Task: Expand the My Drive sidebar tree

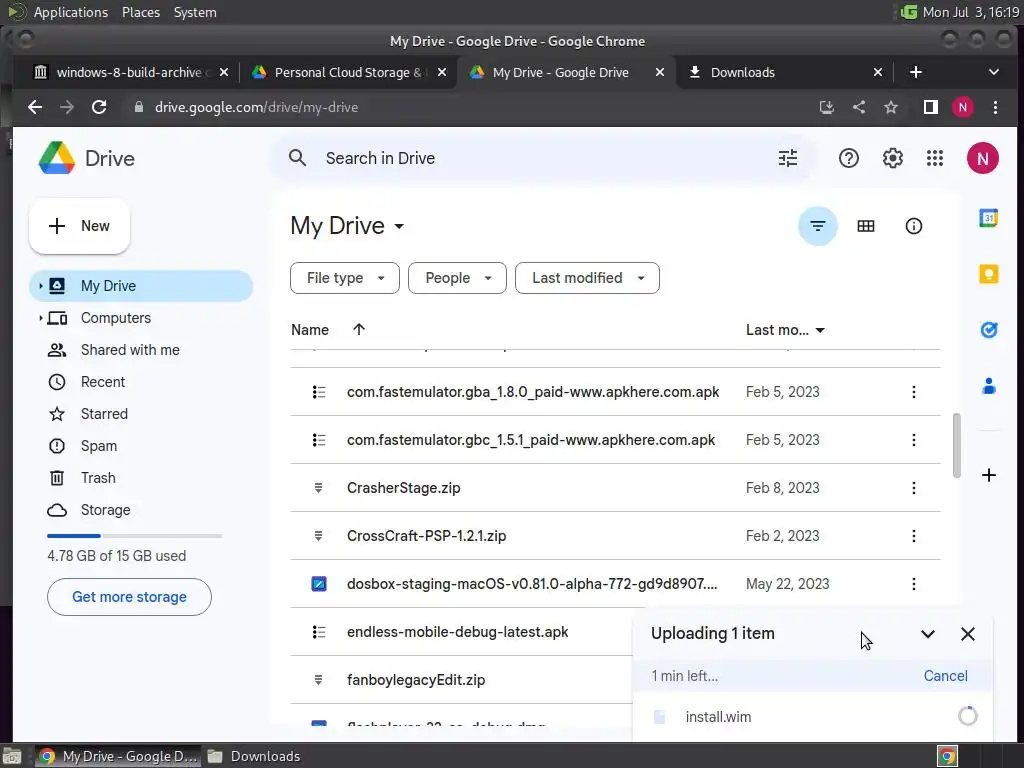Action: pyautogui.click(x=40, y=286)
